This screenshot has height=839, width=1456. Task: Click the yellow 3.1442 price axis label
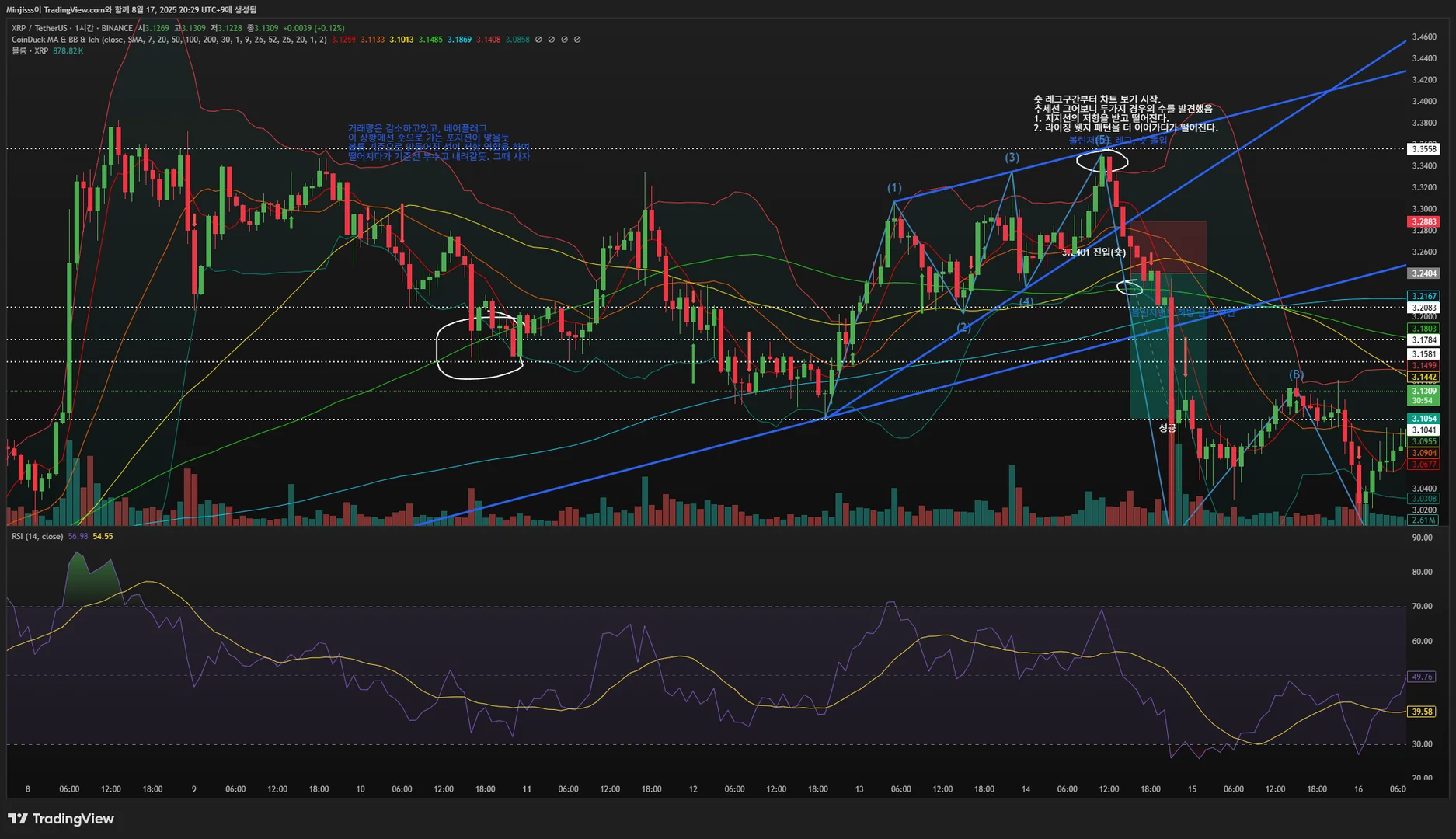1424,378
